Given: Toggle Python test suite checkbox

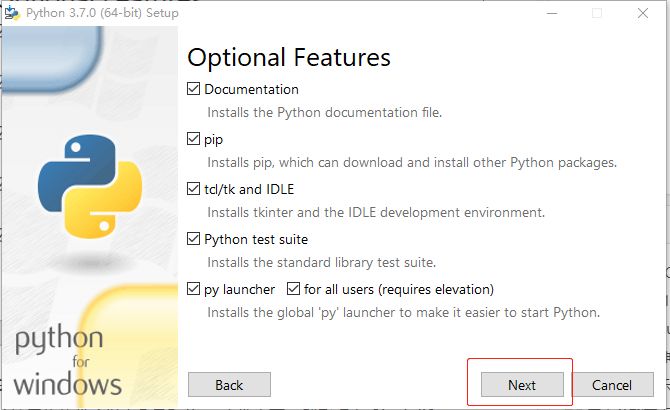Looking at the screenshot, I should pyautogui.click(x=193, y=239).
